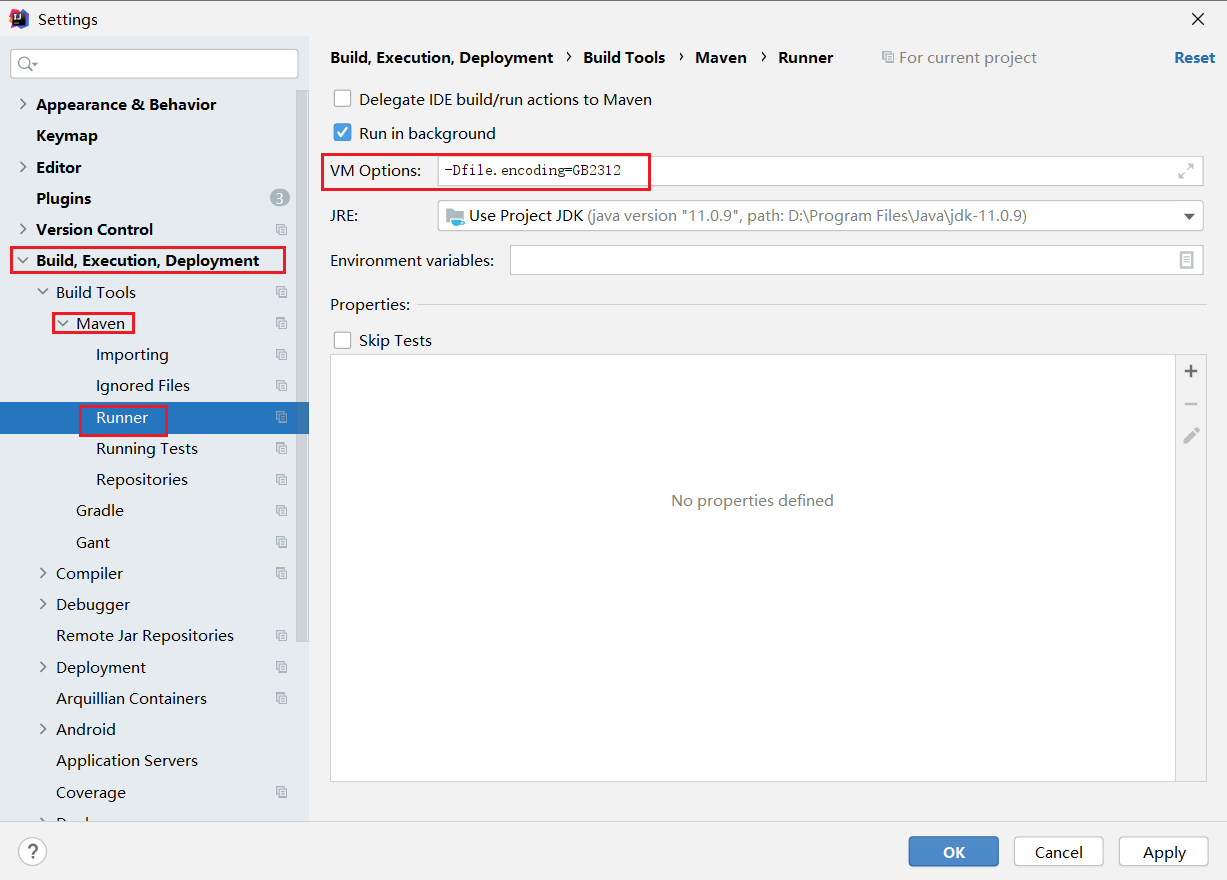
Task: Click the Environment variables input field
Action: click(x=856, y=260)
